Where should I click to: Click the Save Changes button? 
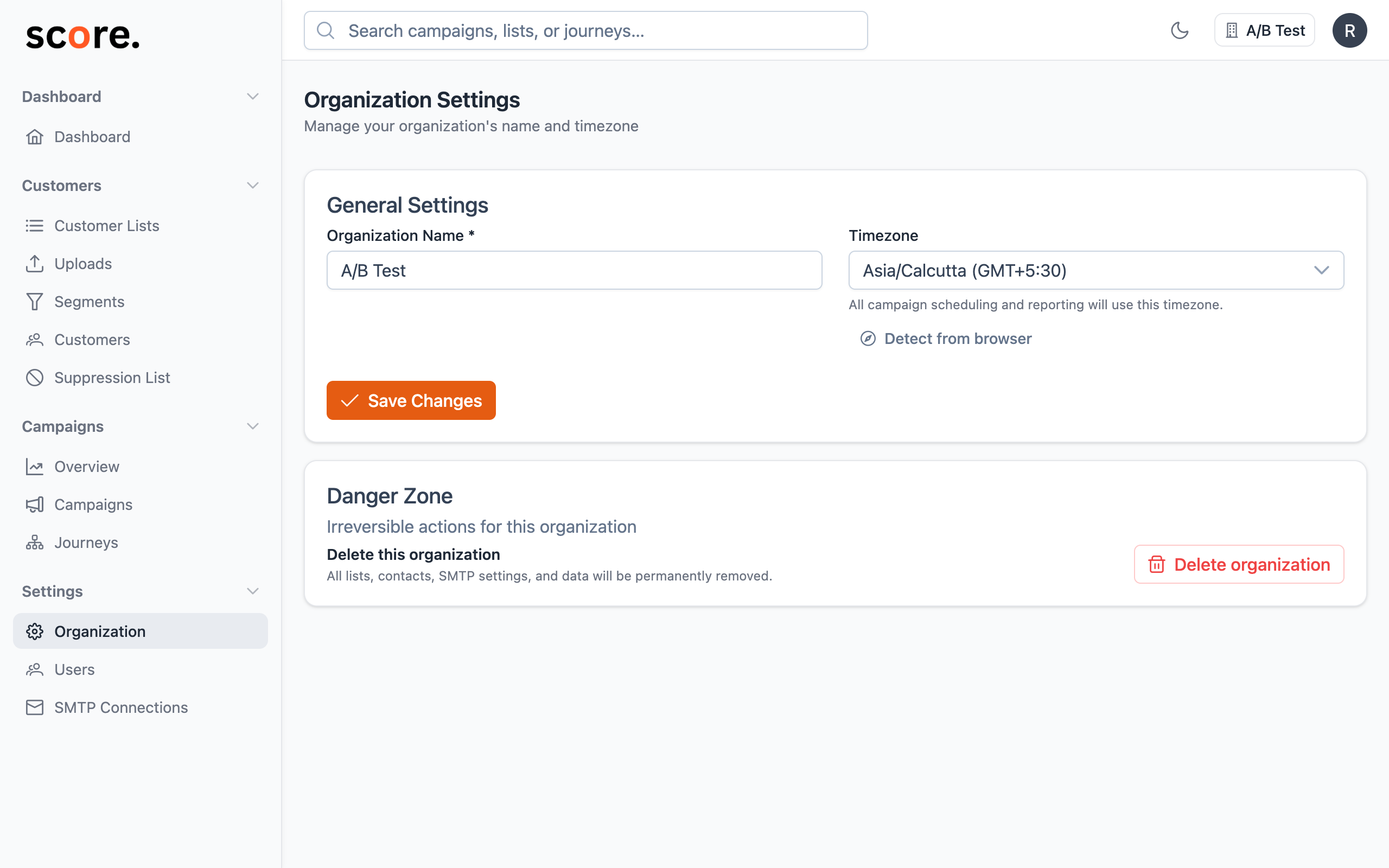point(411,400)
